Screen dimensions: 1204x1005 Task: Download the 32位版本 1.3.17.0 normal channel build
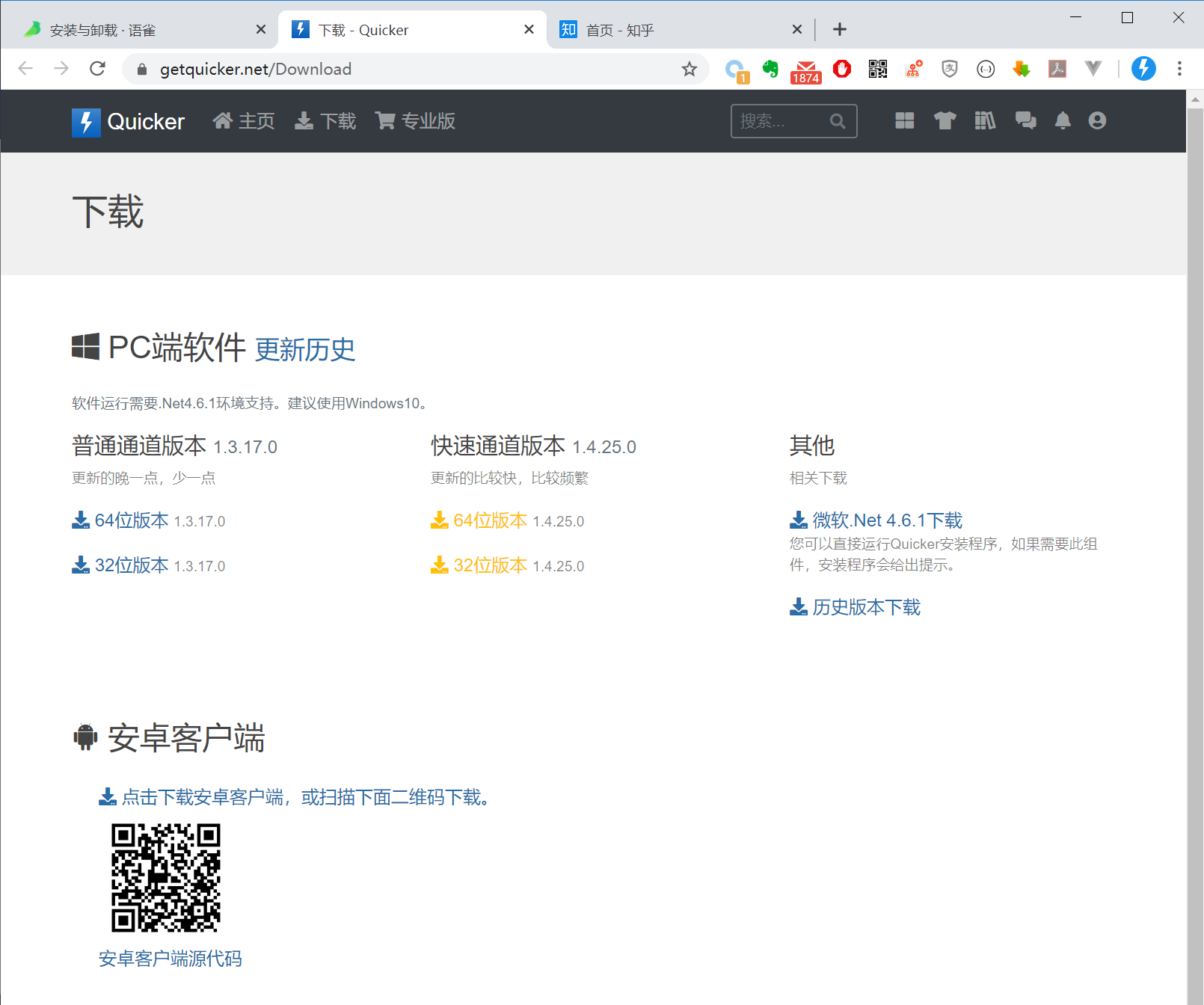149,565
